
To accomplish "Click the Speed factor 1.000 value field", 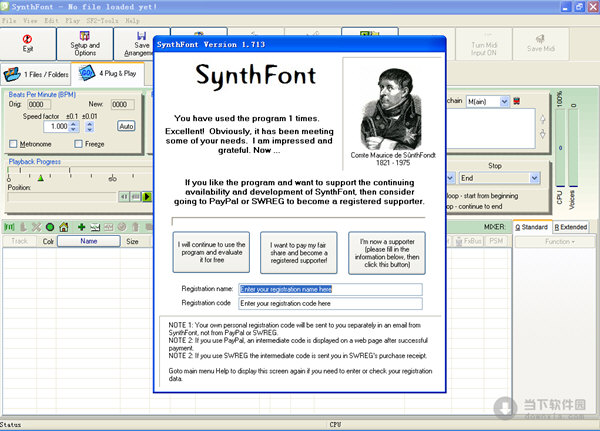I will pyautogui.click(x=56, y=126).
